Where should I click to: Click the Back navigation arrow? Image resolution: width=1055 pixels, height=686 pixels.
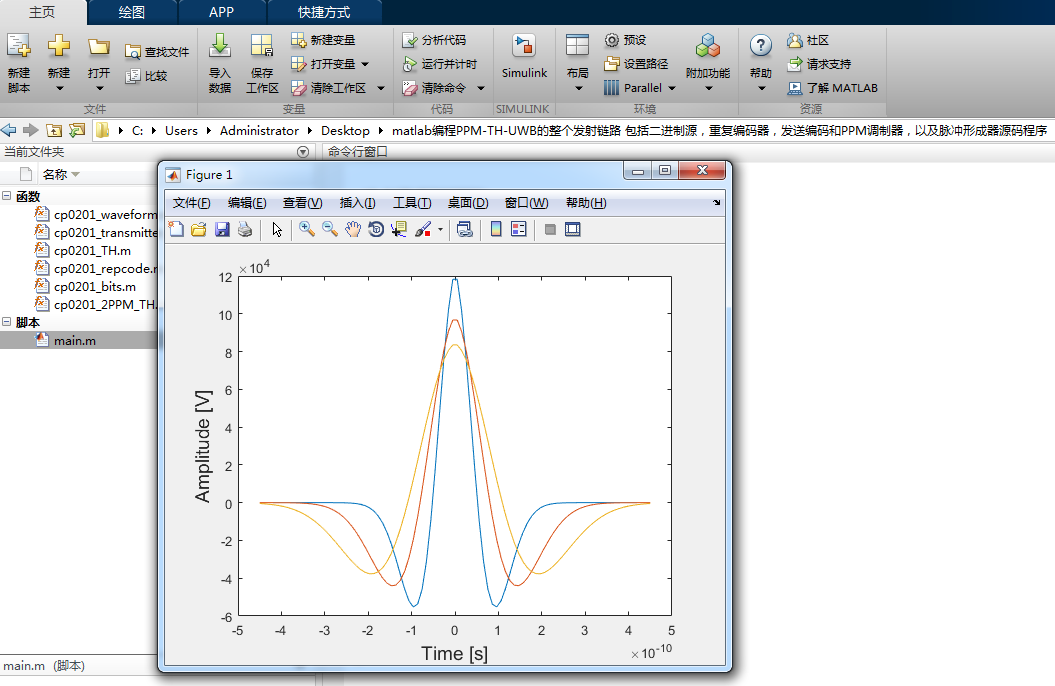click(x=9, y=130)
